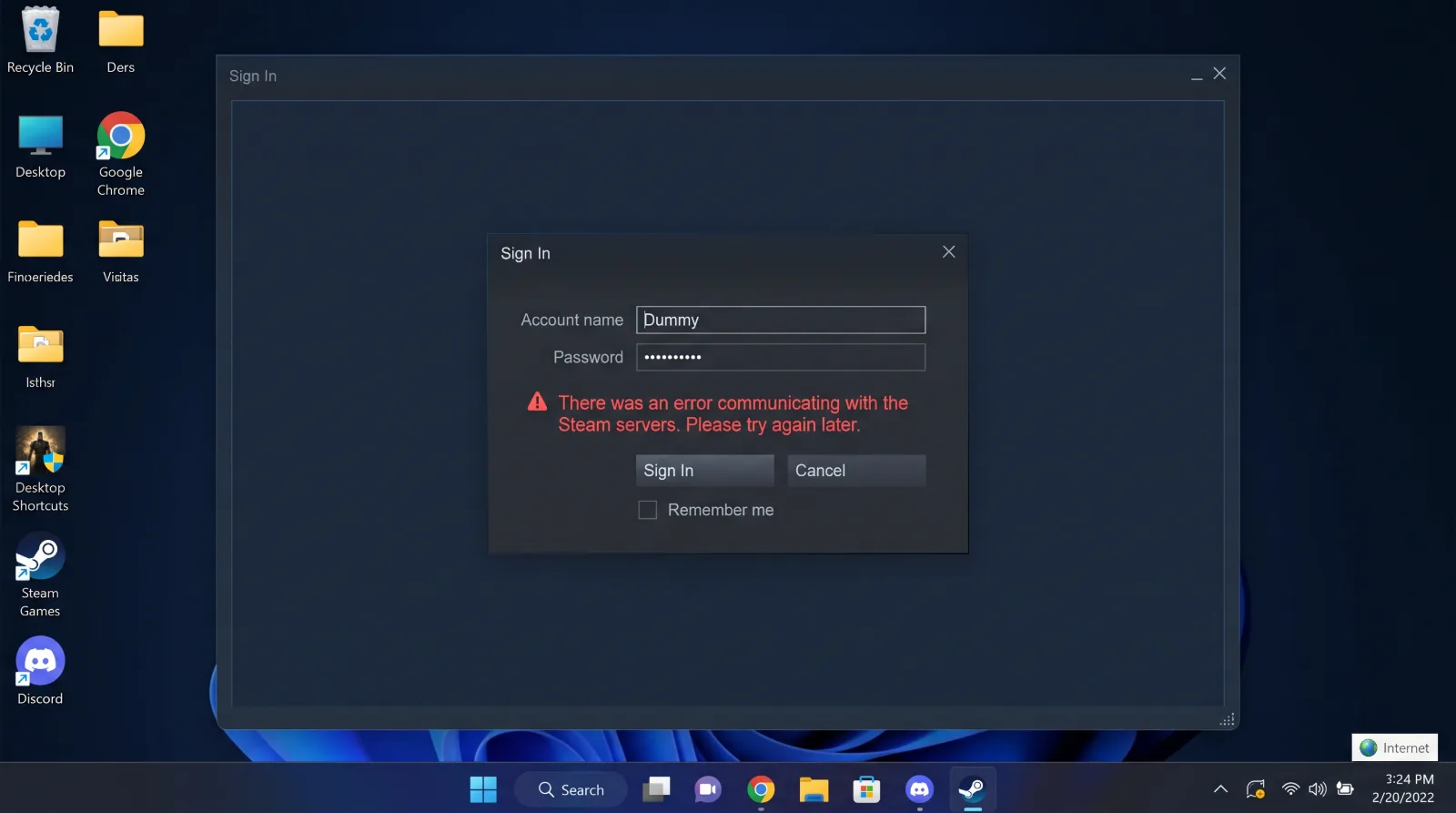
Task: Click the window resize grip corner
Action: 1227,719
